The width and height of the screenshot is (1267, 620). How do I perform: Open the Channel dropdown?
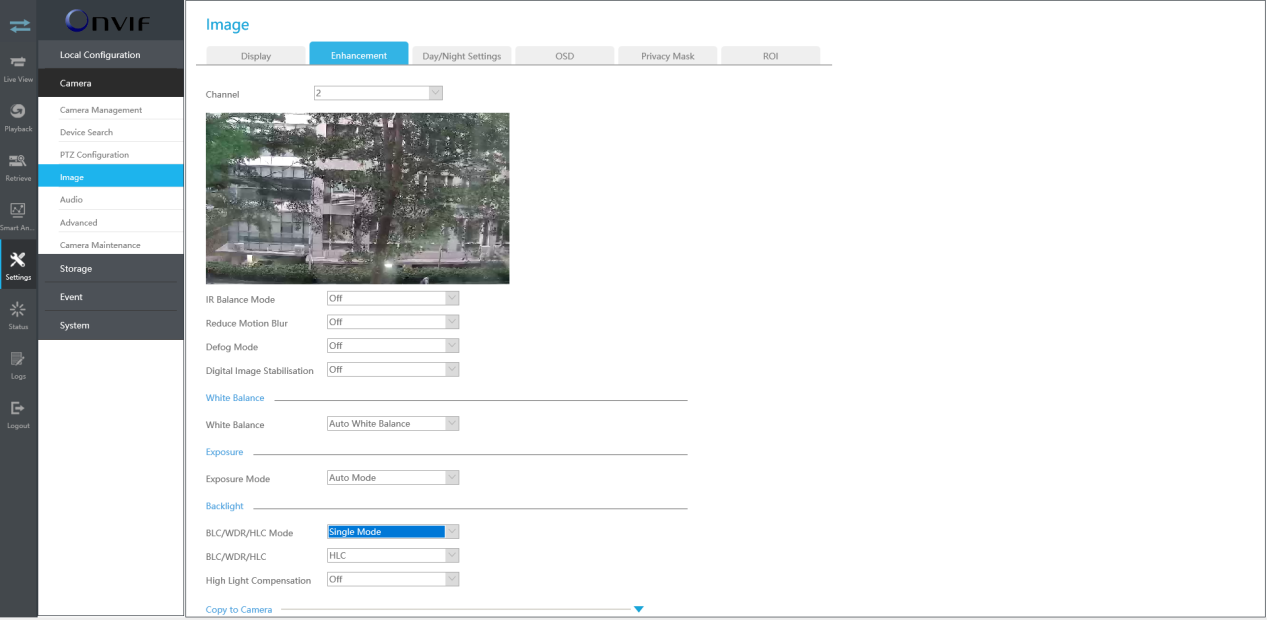[378, 93]
